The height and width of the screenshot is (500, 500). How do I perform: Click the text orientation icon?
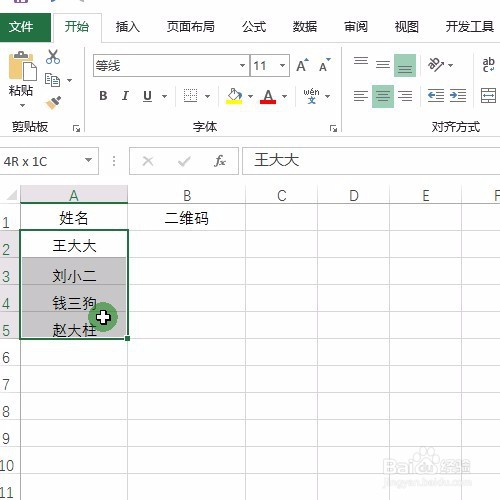click(436, 65)
